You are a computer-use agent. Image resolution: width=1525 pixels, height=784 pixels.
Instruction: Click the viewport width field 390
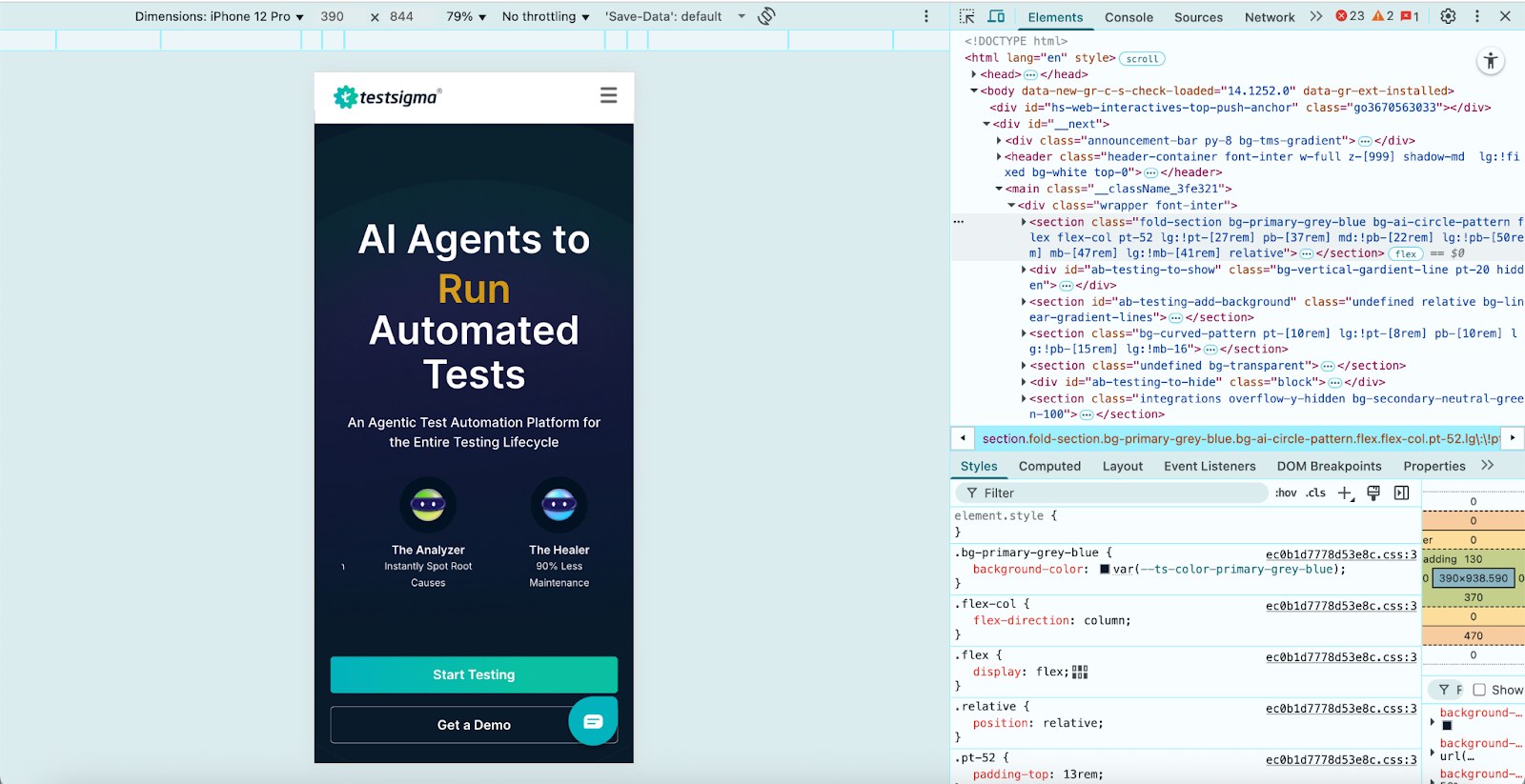(333, 16)
